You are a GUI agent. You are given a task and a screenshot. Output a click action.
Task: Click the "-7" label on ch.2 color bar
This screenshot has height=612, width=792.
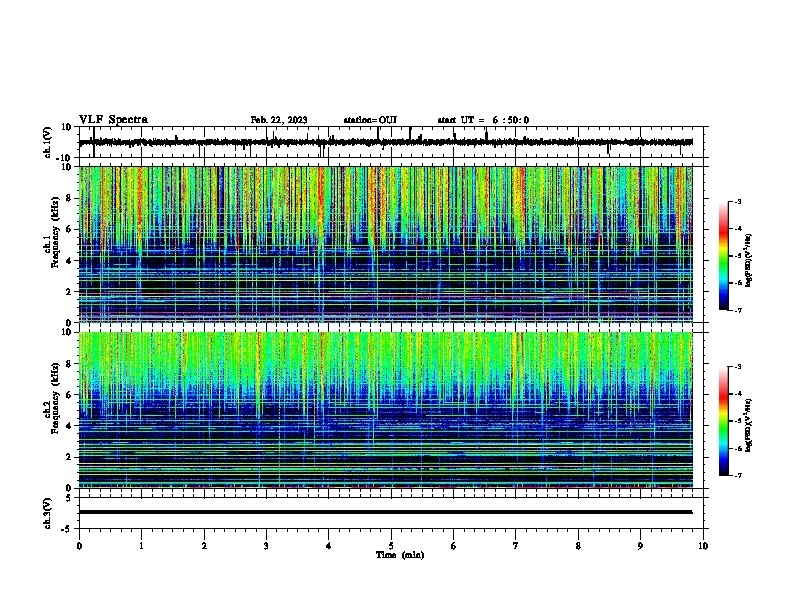[738, 475]
